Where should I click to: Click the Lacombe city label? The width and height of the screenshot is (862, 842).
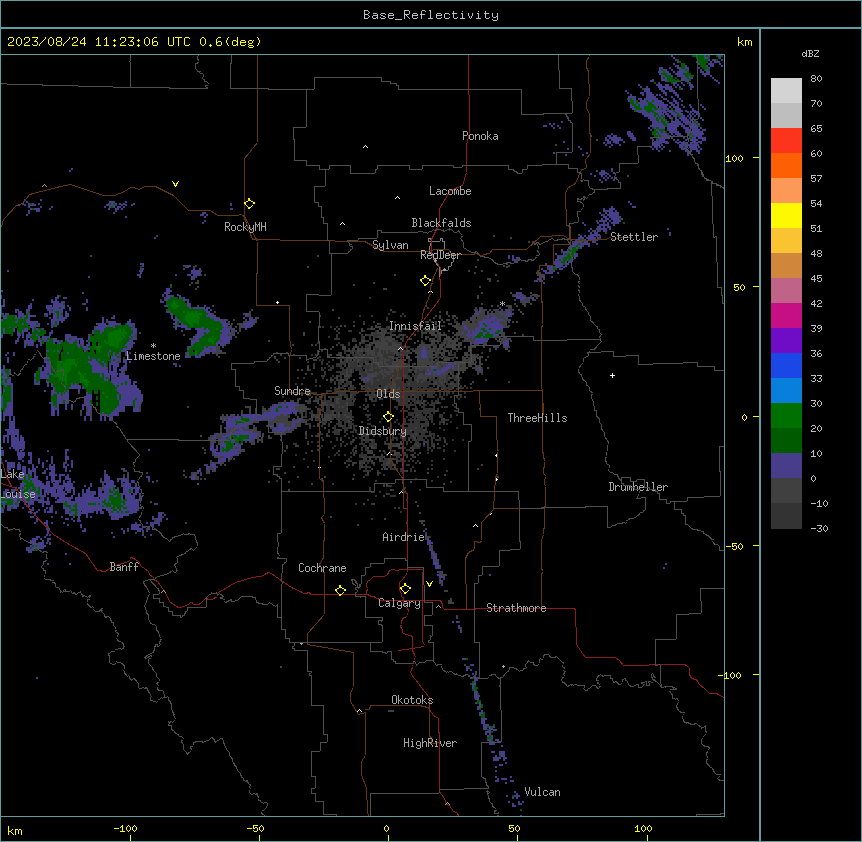click(x=450, y=191)
